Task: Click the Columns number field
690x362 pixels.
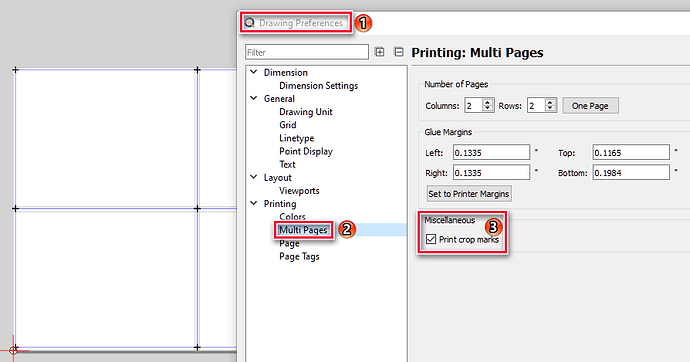Action: pos(473,106)
